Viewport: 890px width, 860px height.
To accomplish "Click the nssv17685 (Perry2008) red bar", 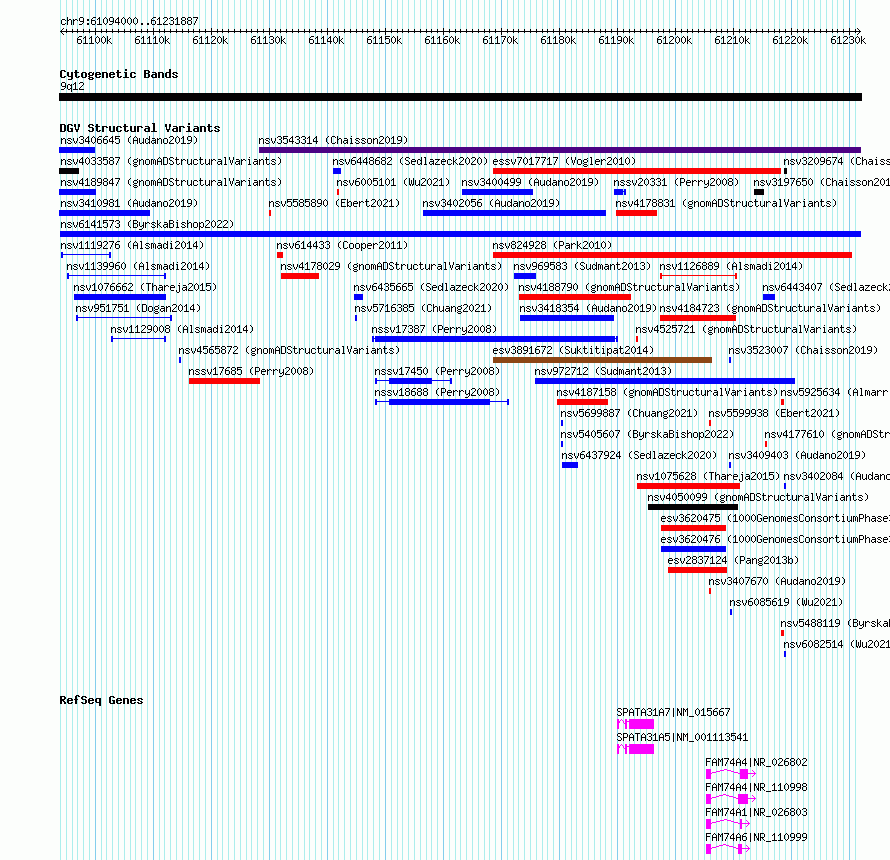I will pyautogui.click(x=224, y=381).
